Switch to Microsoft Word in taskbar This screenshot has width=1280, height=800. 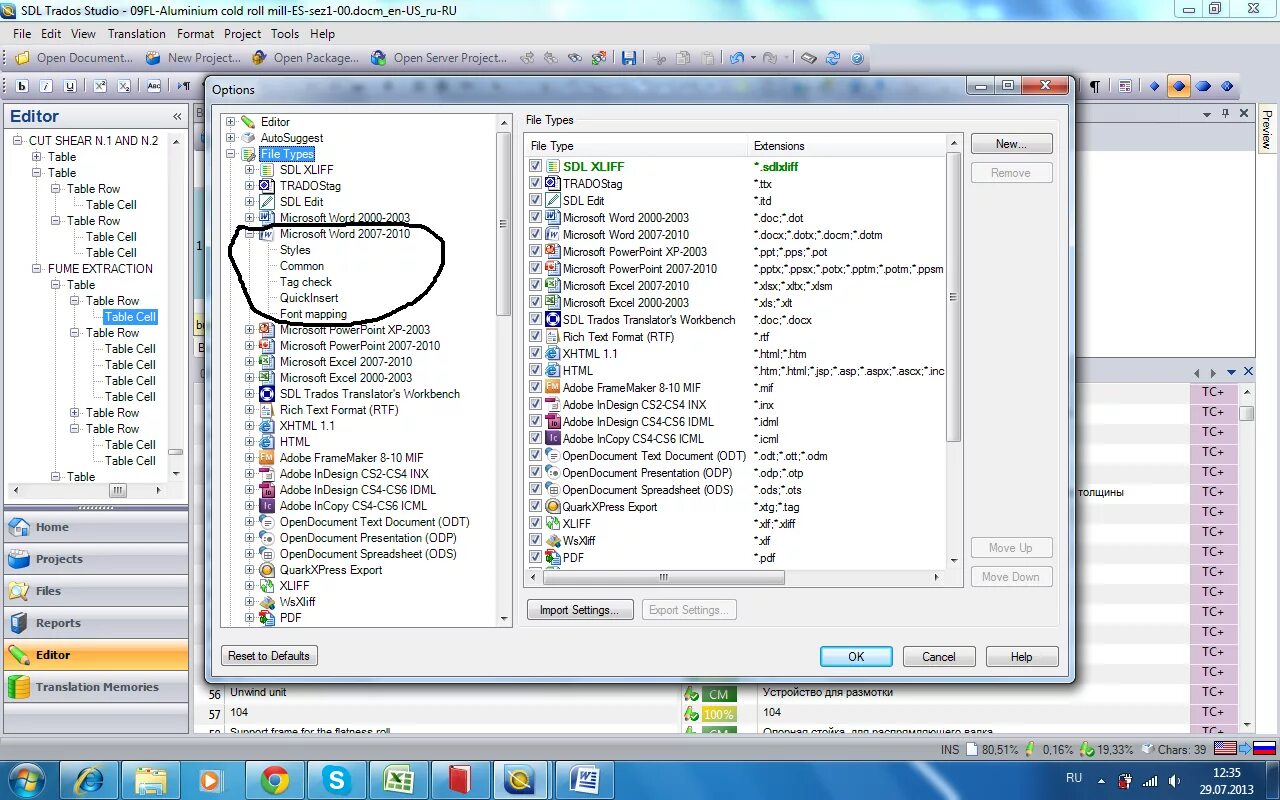point(584,779)
